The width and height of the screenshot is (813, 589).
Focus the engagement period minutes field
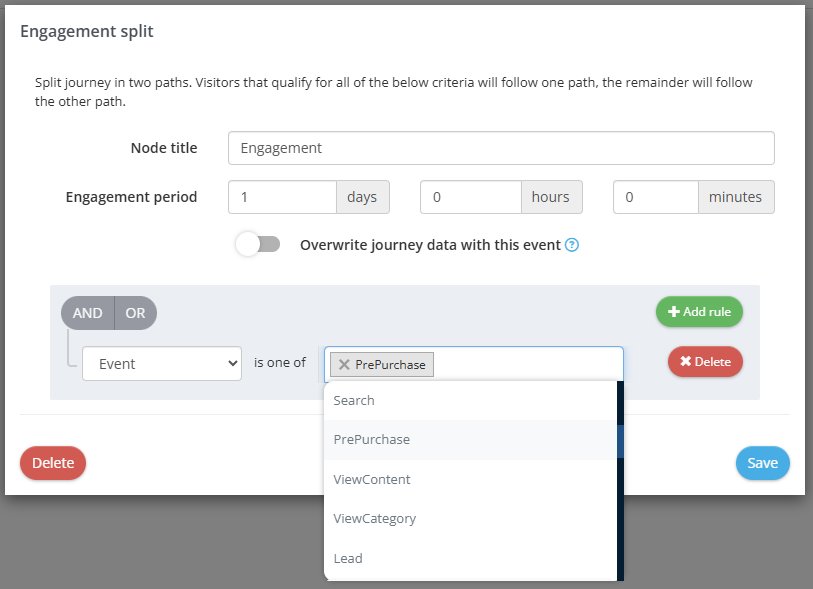[x=655, y=197]
